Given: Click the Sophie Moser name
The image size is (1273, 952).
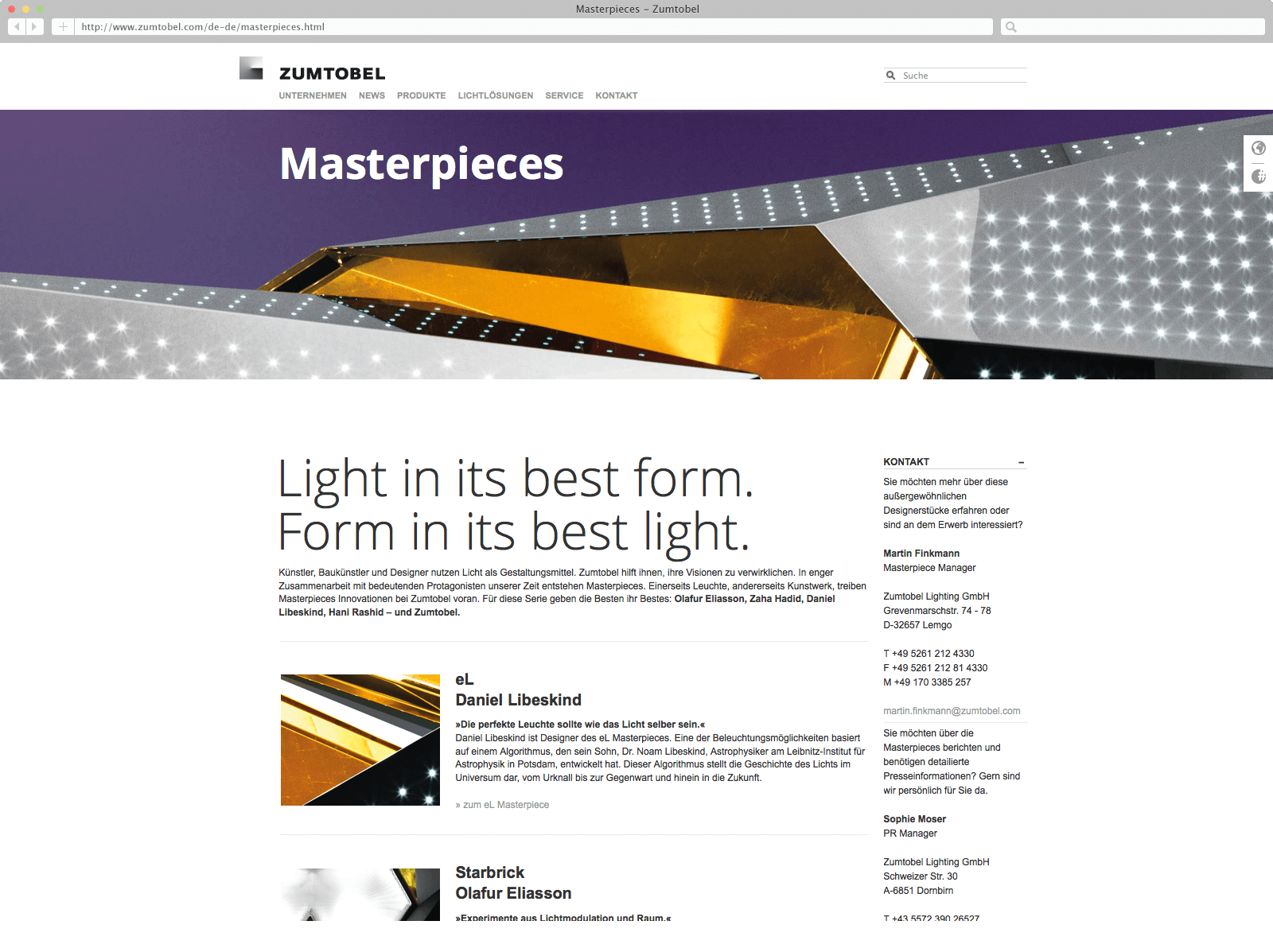Looking at the screenshot, I should click(914, 819).
